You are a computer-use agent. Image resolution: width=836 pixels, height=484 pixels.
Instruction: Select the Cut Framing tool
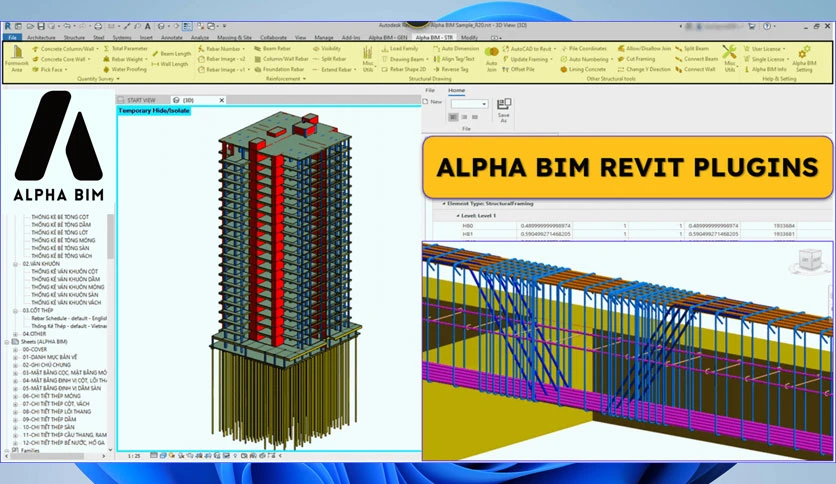click(636, 59)
